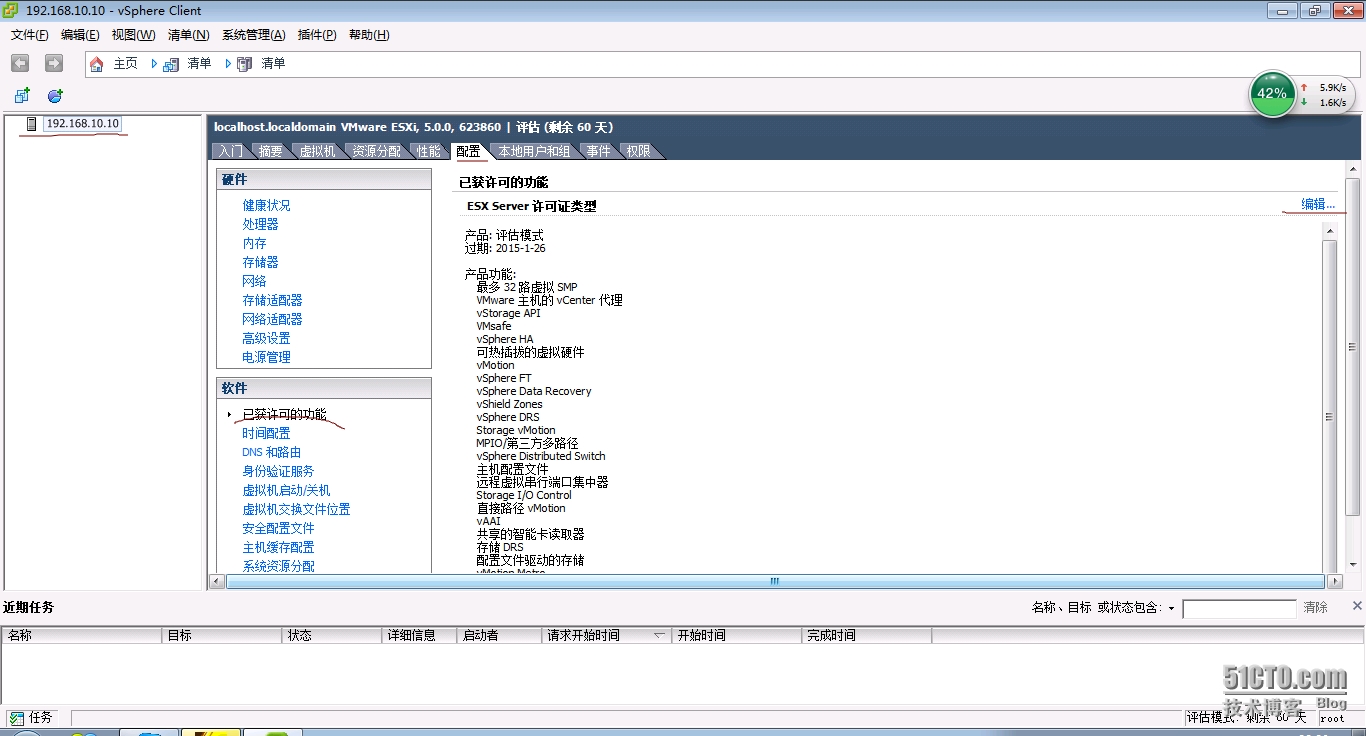The image size is (1366, 736).
Task: Open 时间配置 link
Action: (x=266, y=433)
